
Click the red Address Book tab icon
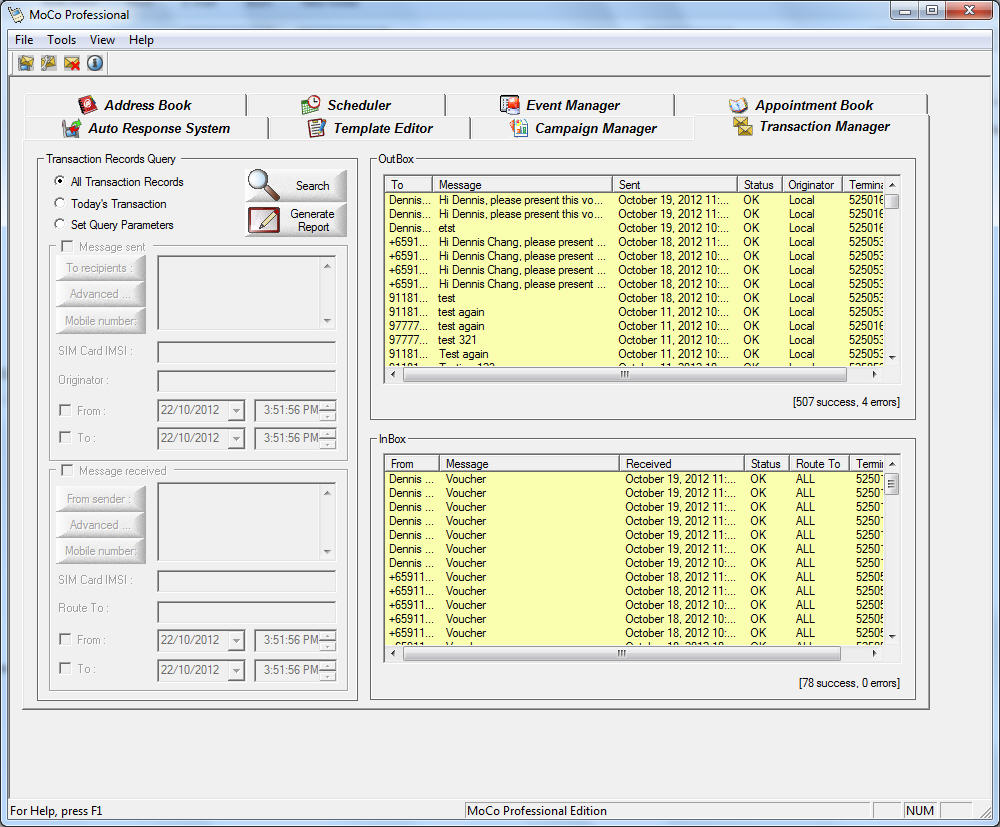[87, 105]
